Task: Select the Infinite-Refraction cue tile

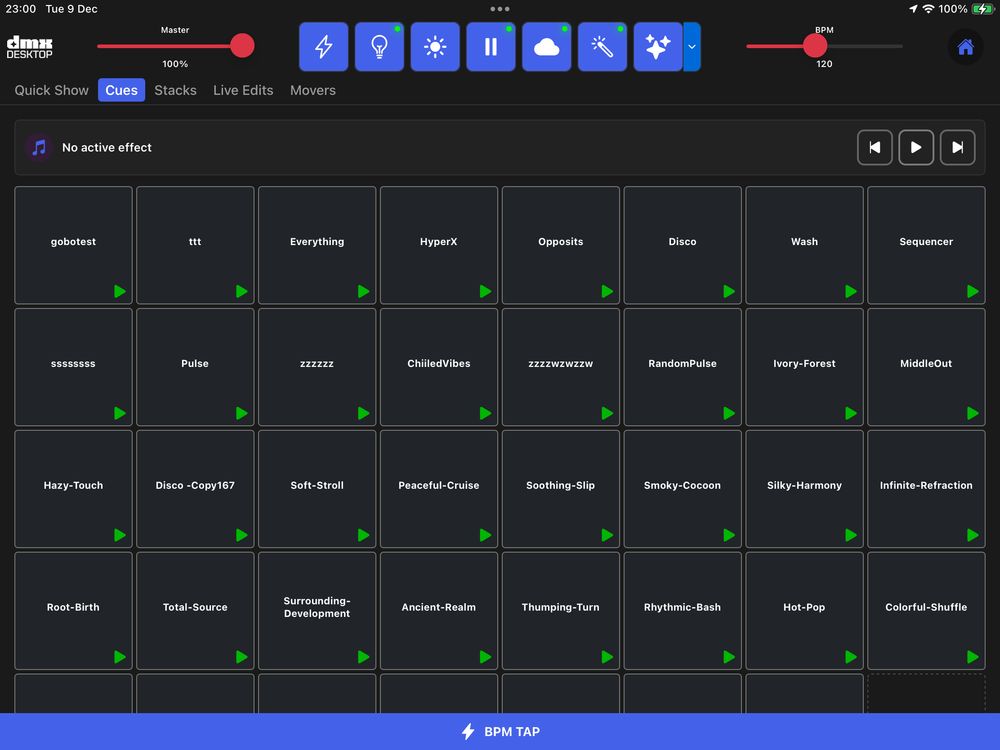Action: pyautogui.click(x=926, y=489)
